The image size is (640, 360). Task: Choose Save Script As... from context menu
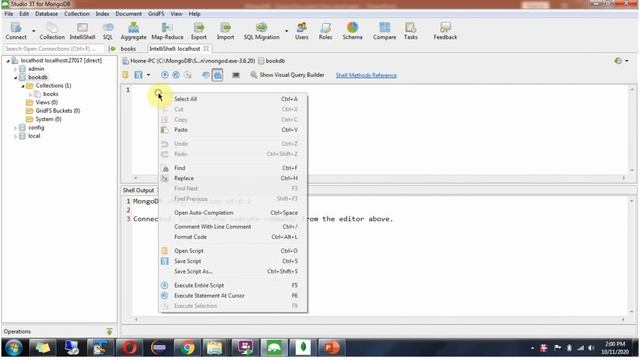(233, 271)
